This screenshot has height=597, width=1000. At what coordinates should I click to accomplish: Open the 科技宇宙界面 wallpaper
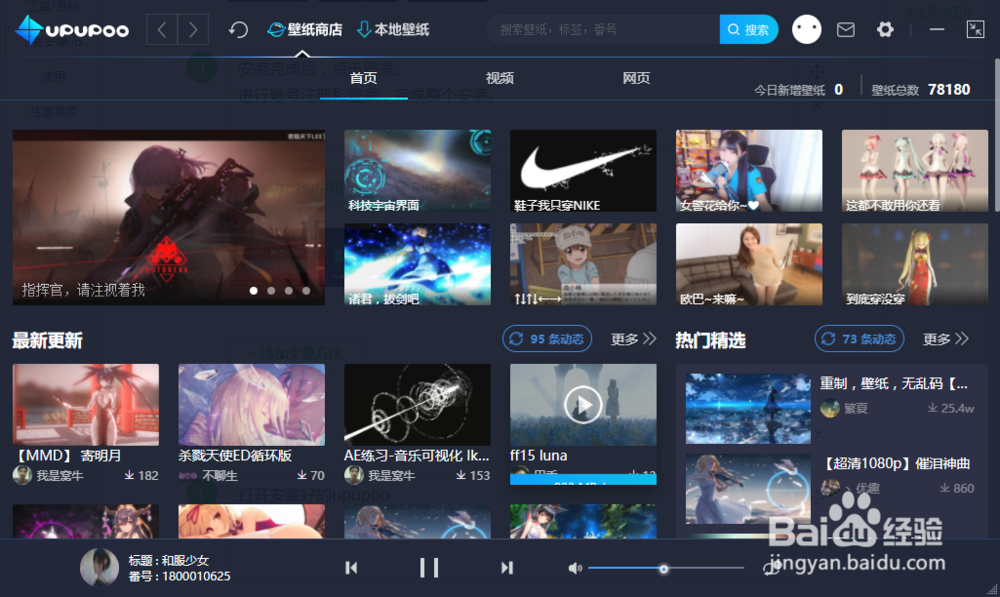pyautogui.click(x=417, y=170)
